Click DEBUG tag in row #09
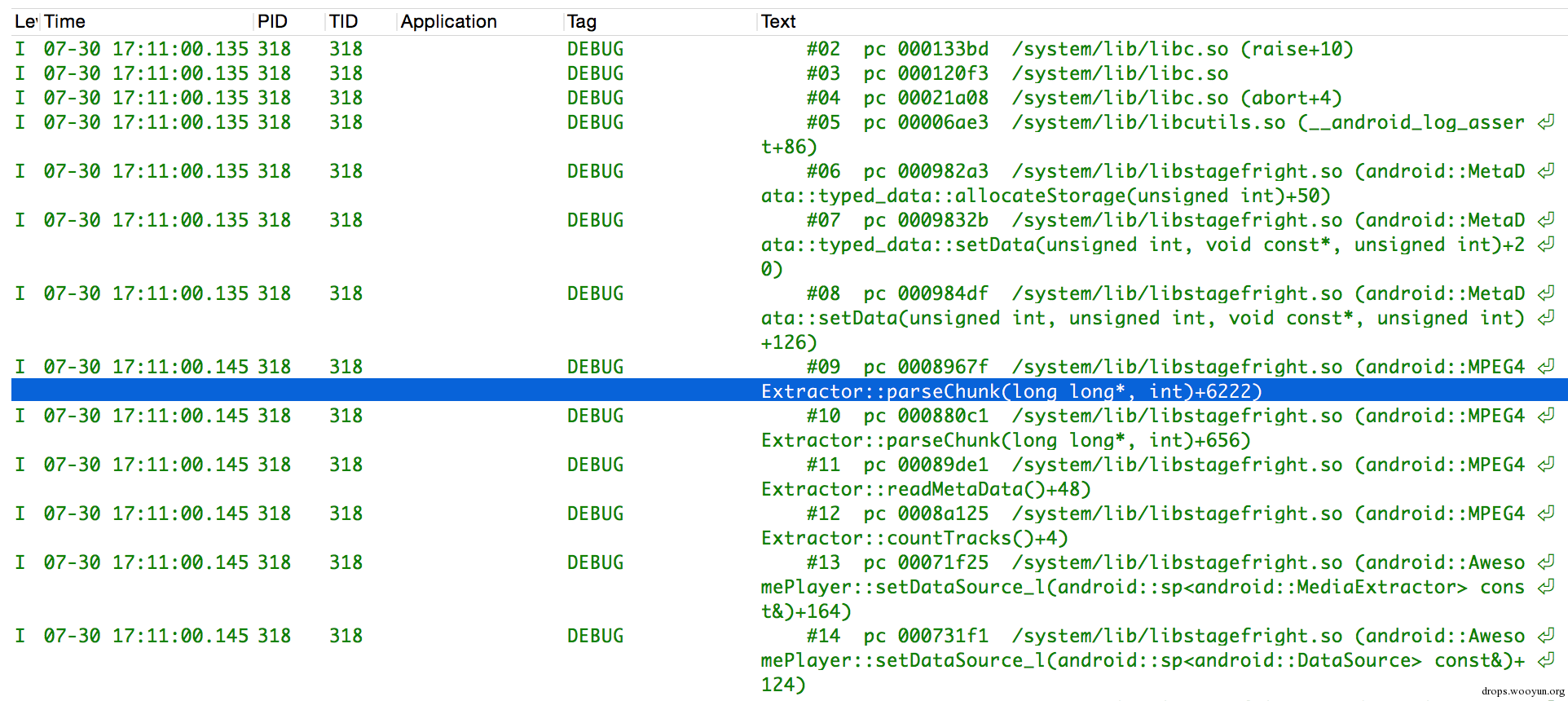The height and width of the screenshot is (701, 1568). (x=596, y=367)
